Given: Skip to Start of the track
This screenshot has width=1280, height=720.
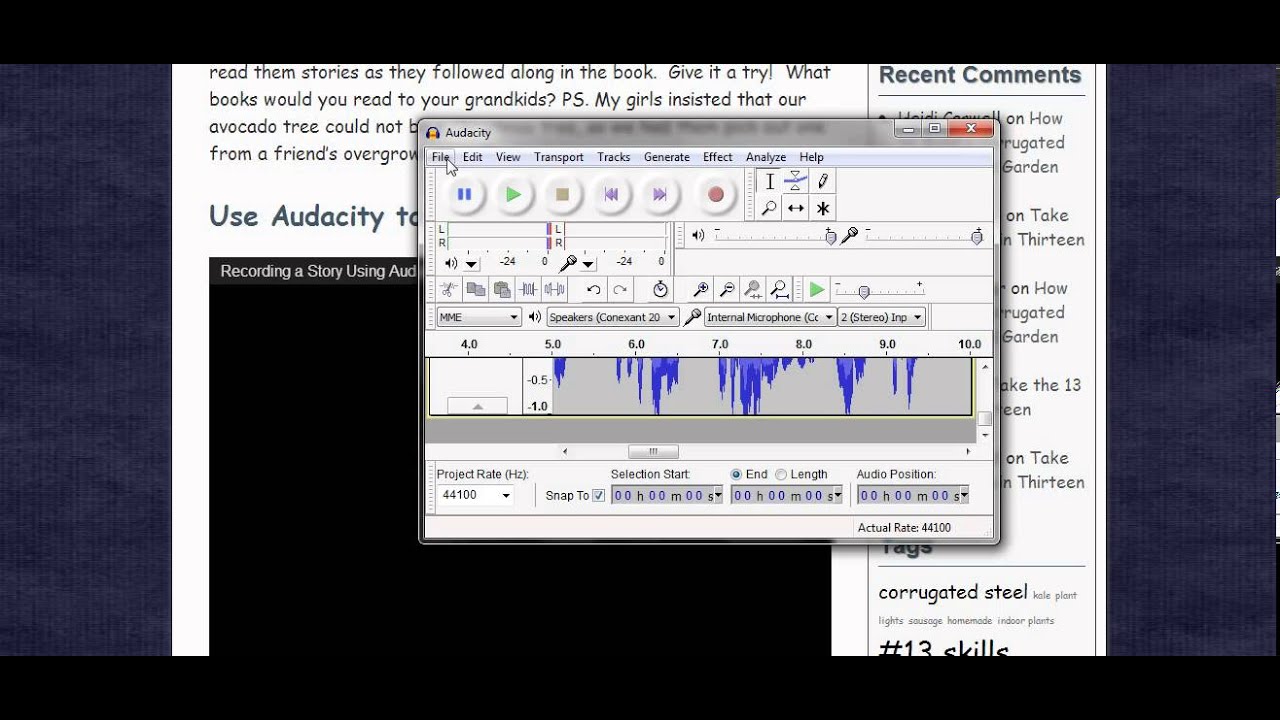Looking at the screenshot, I should point(611,195).
